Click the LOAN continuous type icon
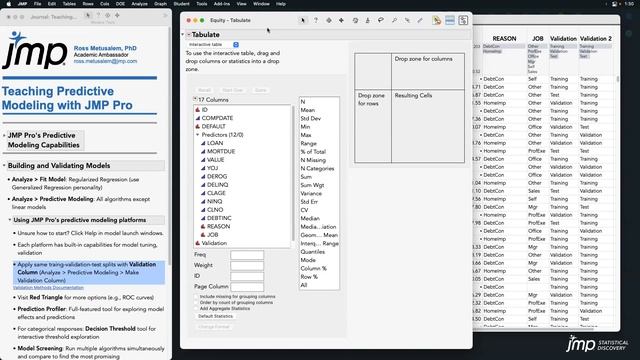The width and height of the screenshot is (640, 360). pyautogui.click(x=203, y=143)
